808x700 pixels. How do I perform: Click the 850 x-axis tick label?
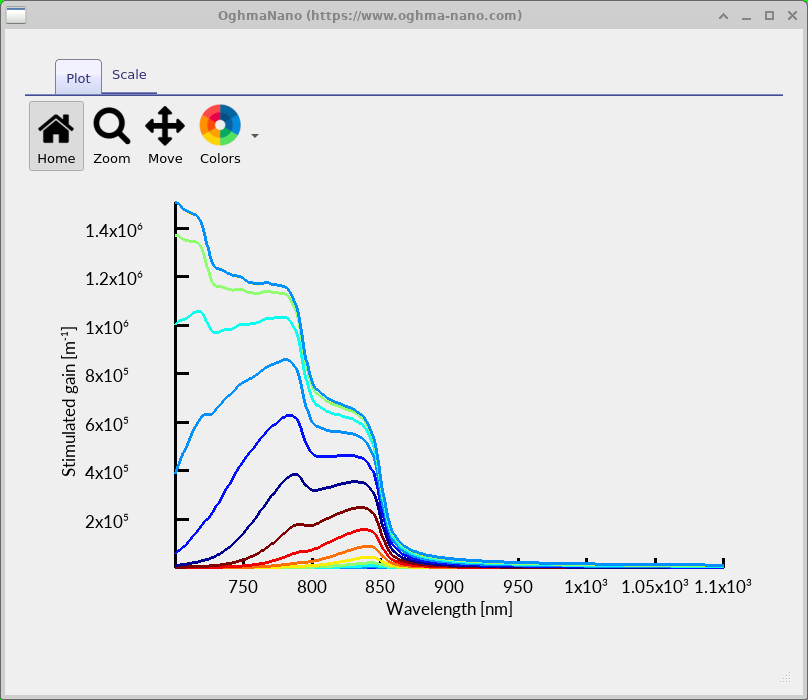(x=380, y=587)
